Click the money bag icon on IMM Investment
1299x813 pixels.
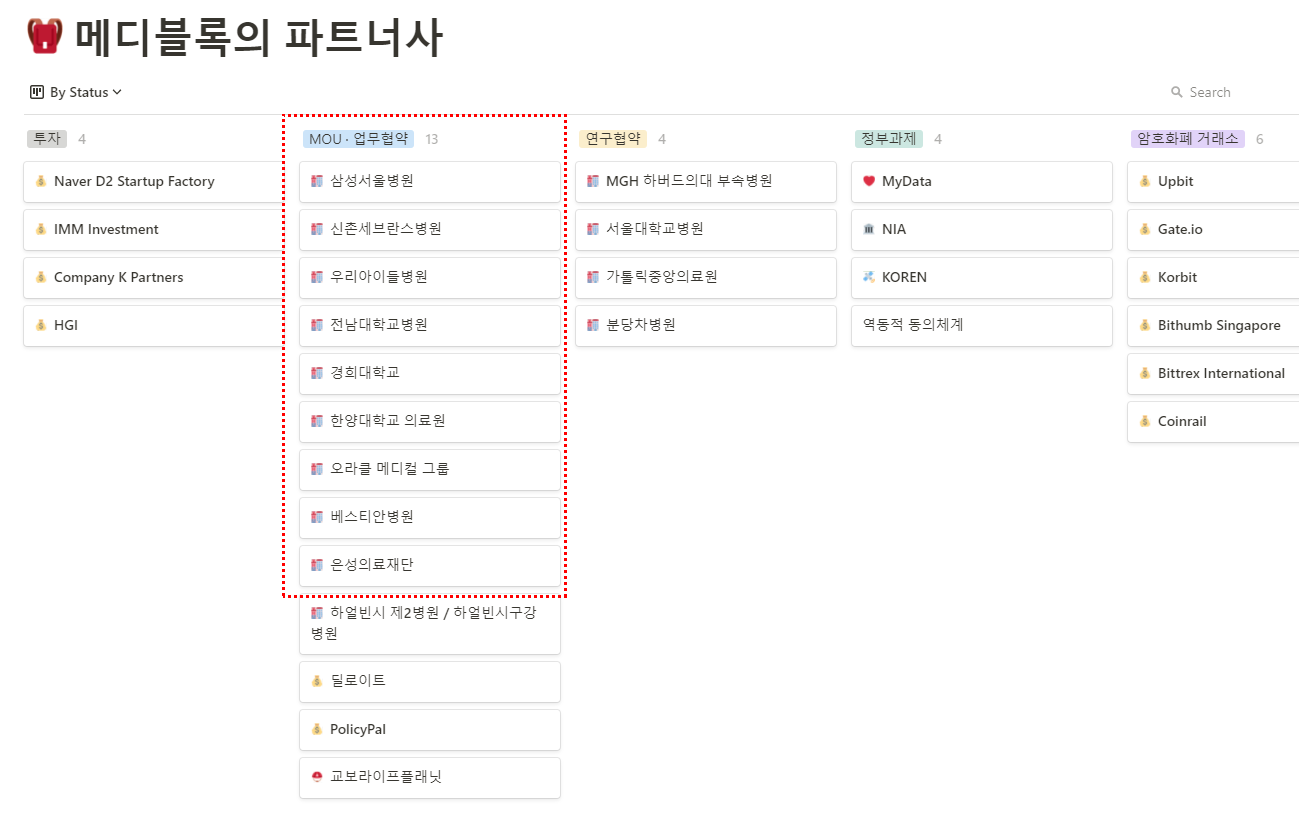click(41, 229)
